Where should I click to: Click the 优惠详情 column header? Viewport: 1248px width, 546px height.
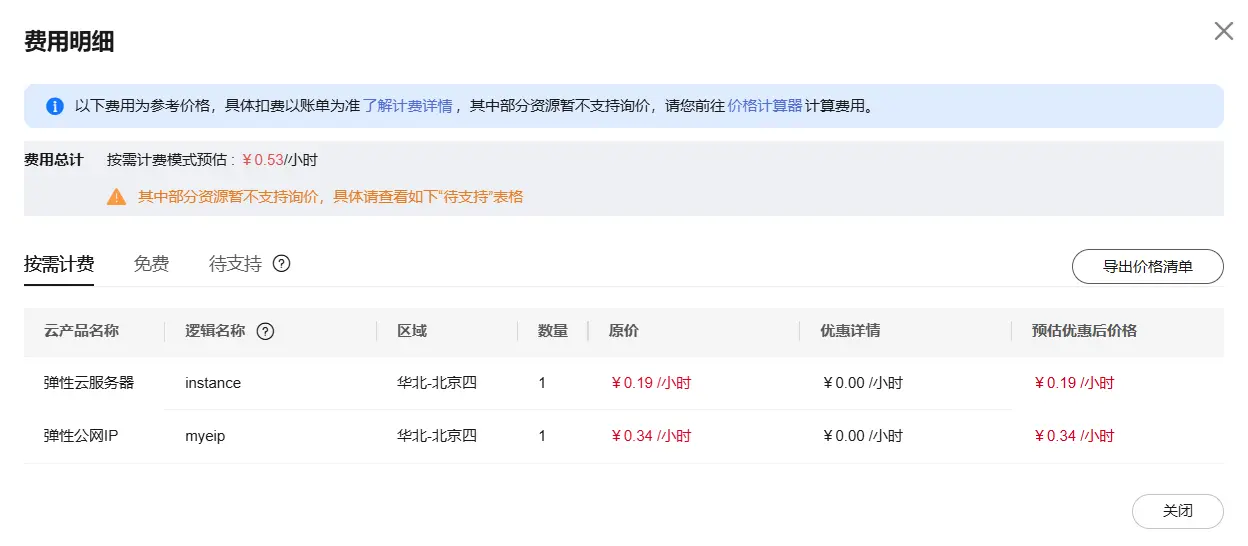tap(850, 331)
